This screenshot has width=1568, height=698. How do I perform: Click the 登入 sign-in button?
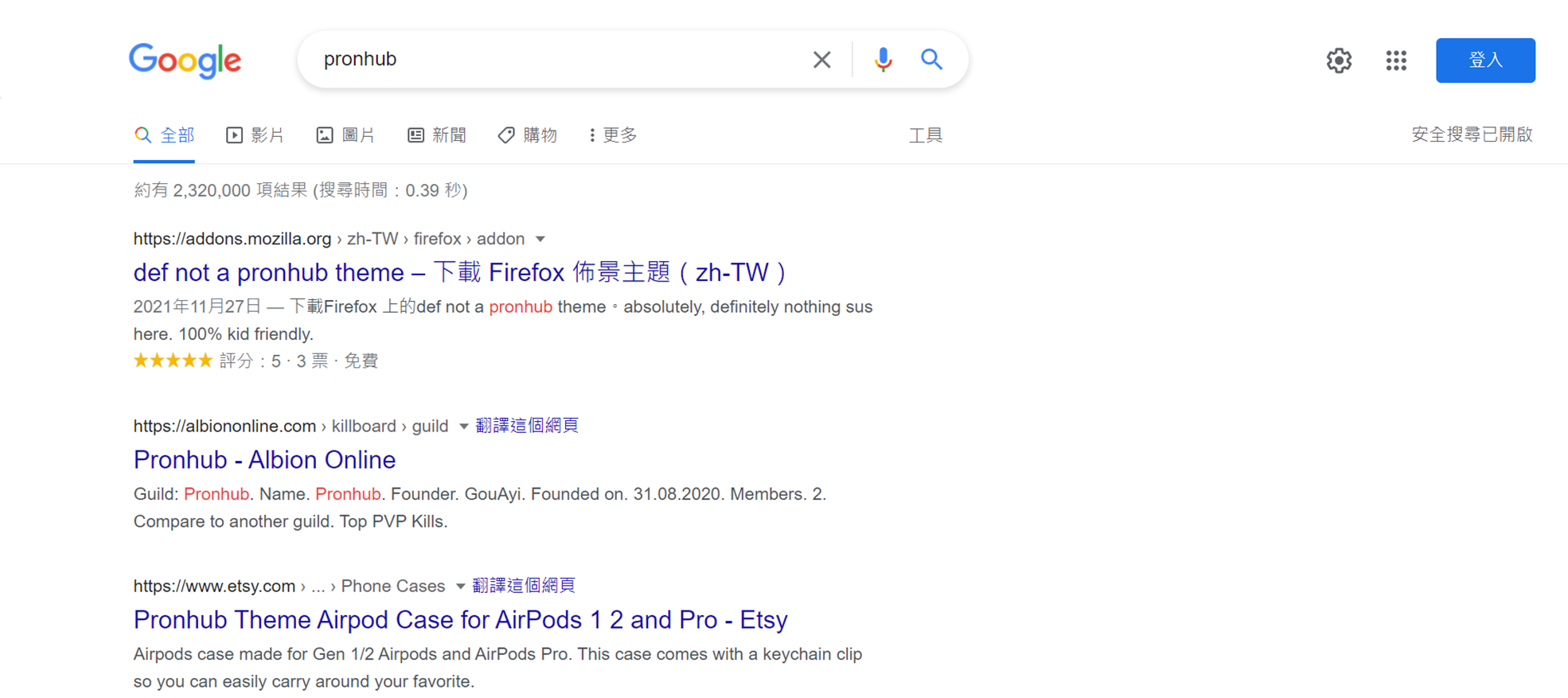1485,60
